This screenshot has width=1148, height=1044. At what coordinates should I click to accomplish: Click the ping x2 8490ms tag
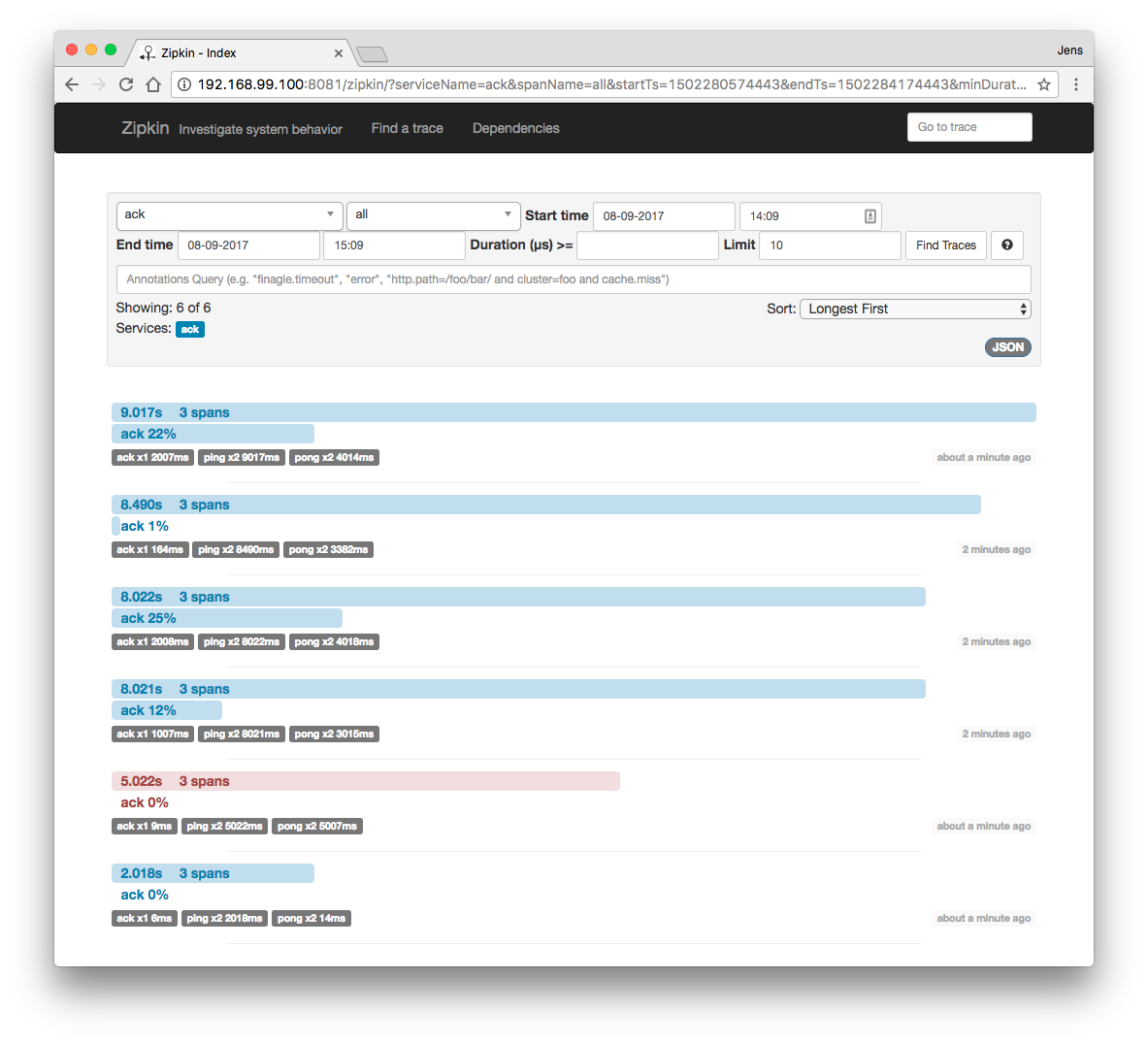click(236, 550)
